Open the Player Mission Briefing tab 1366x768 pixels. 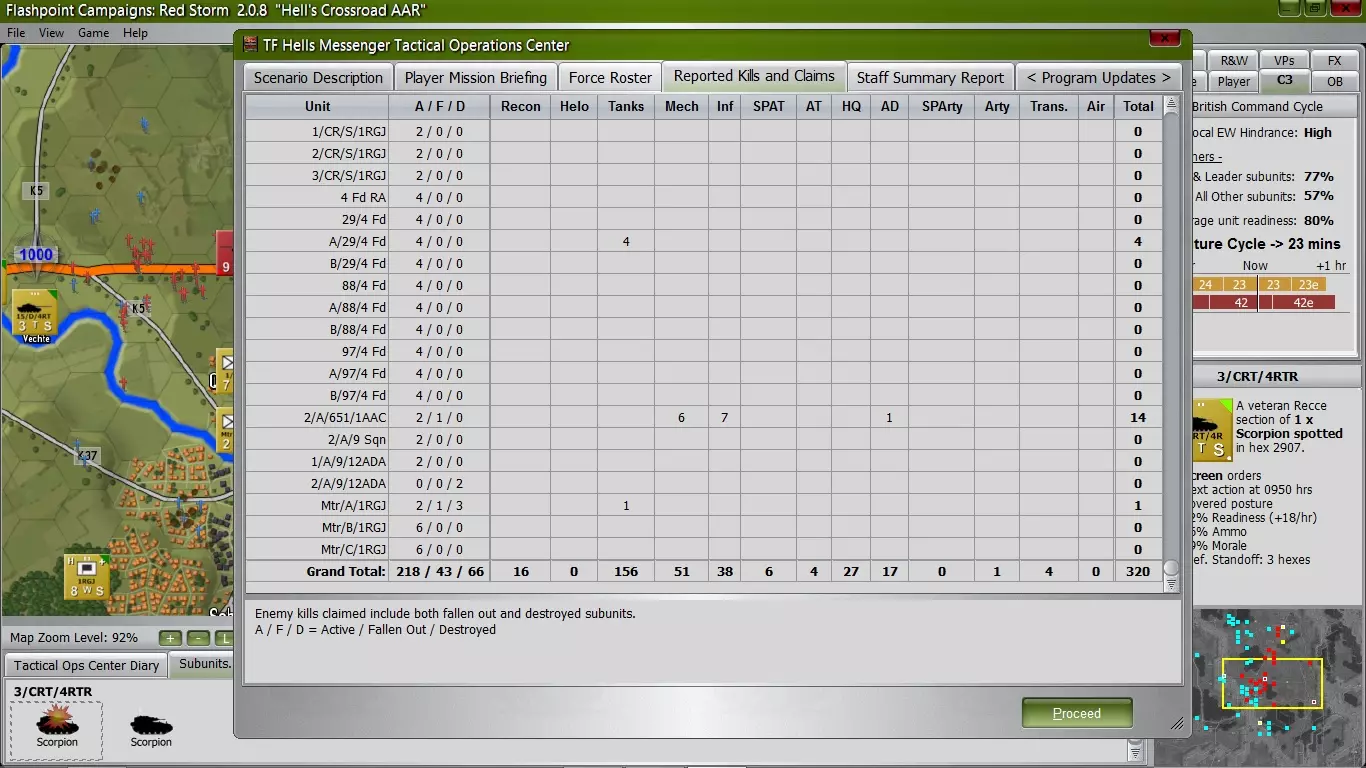[x=476, y=78]
